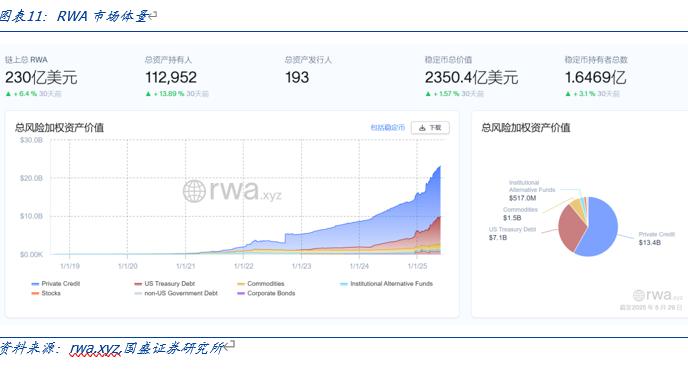Screen dimensions: 688x381
Task: Click the download arrow icon
Action: pyautogui.click(x=422, y=128)
